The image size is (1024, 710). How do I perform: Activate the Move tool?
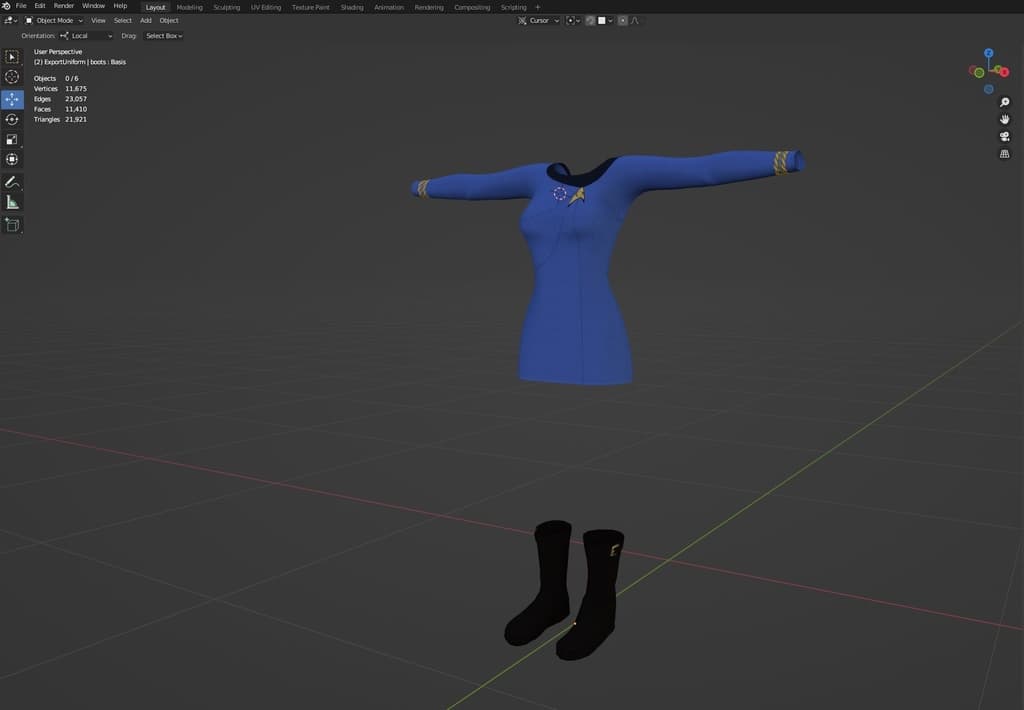pos(12,99)
